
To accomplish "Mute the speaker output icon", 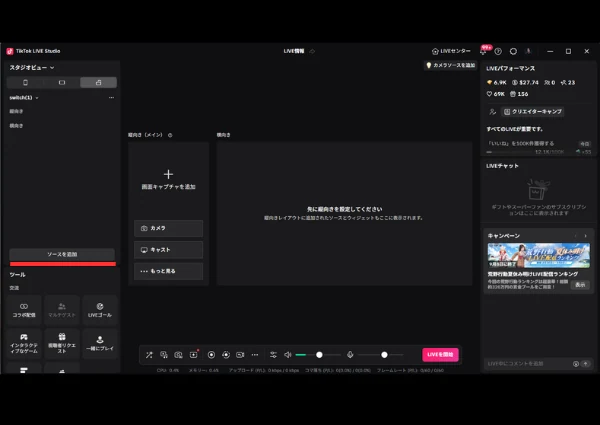I will (288, 355).
